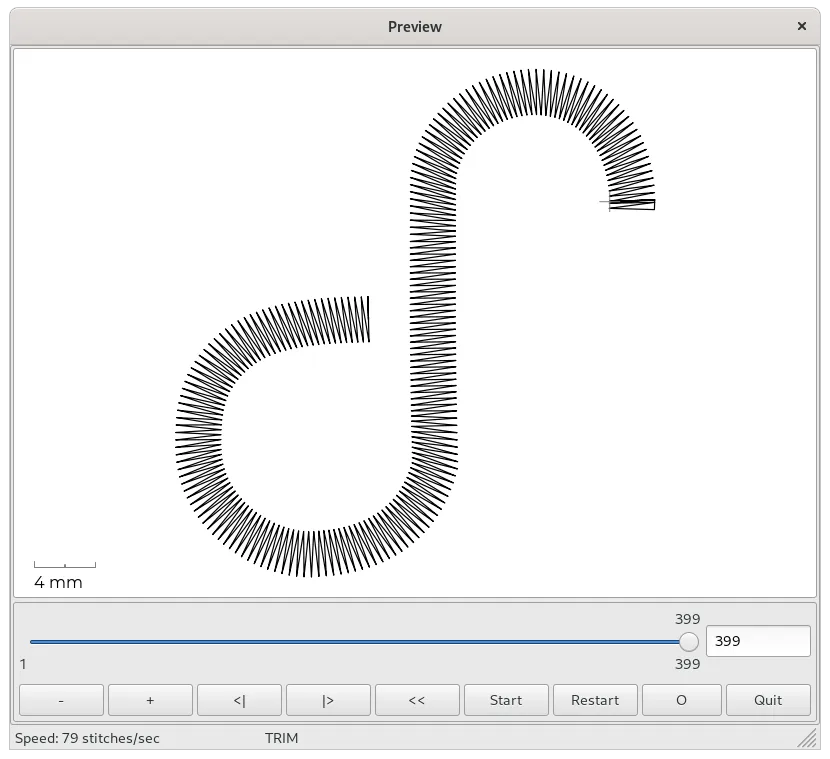The width and height of the screenshot is (830, 759).
Task: Click the Preview window title bar
Action: [x=414, y=27]
